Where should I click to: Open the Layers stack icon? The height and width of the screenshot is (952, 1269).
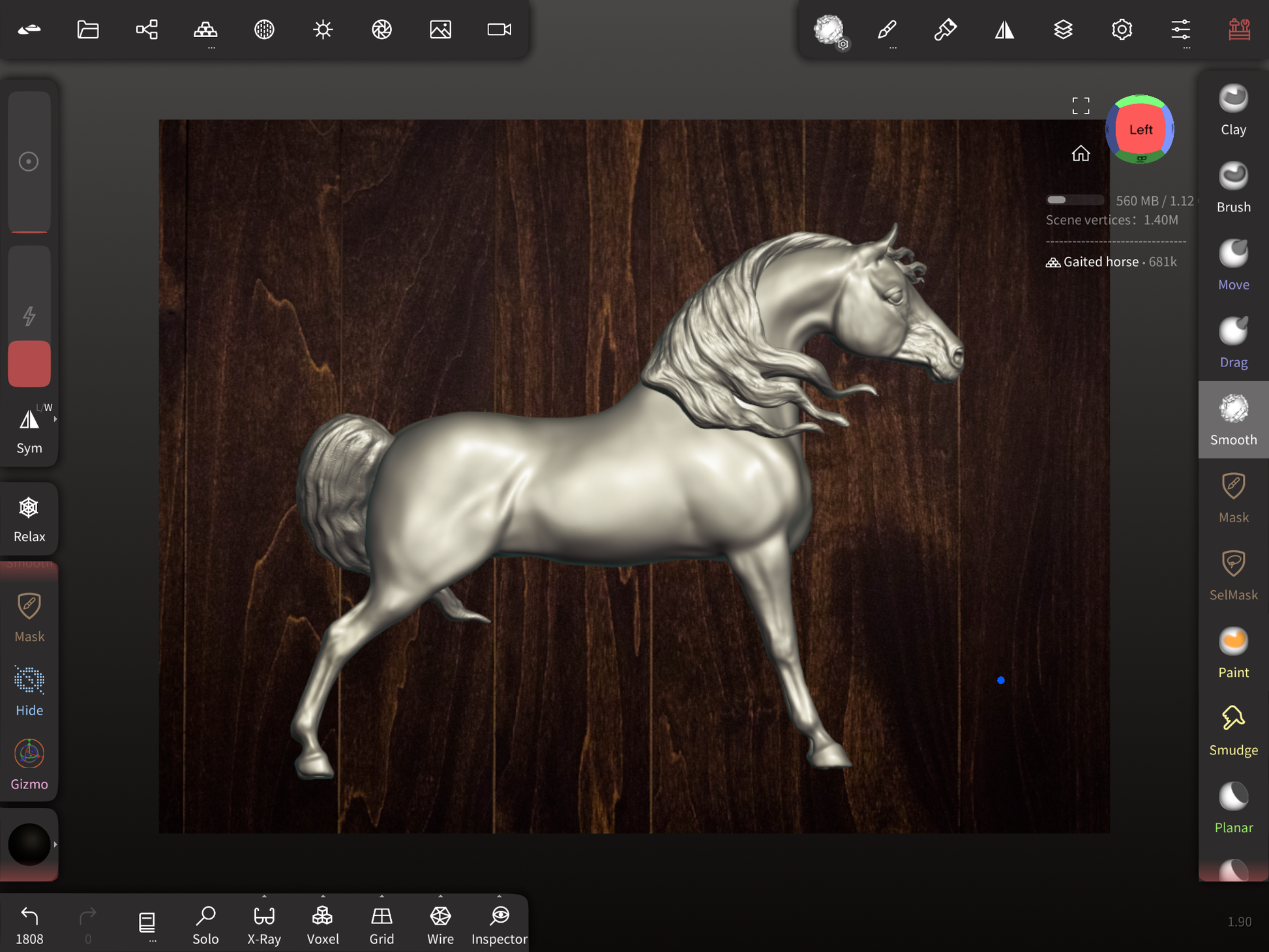(1063, 29)
